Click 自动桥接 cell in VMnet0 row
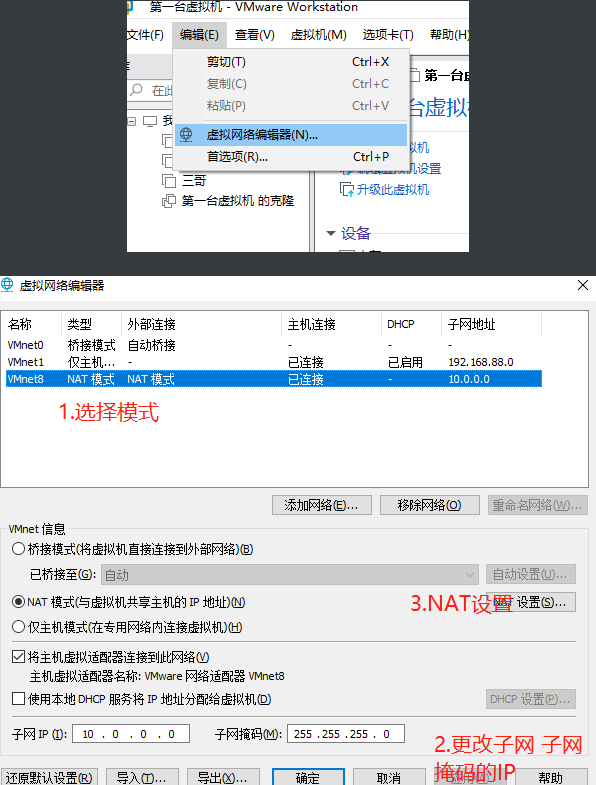The height and width of the screenshot is (785, 596). [152, 345]
